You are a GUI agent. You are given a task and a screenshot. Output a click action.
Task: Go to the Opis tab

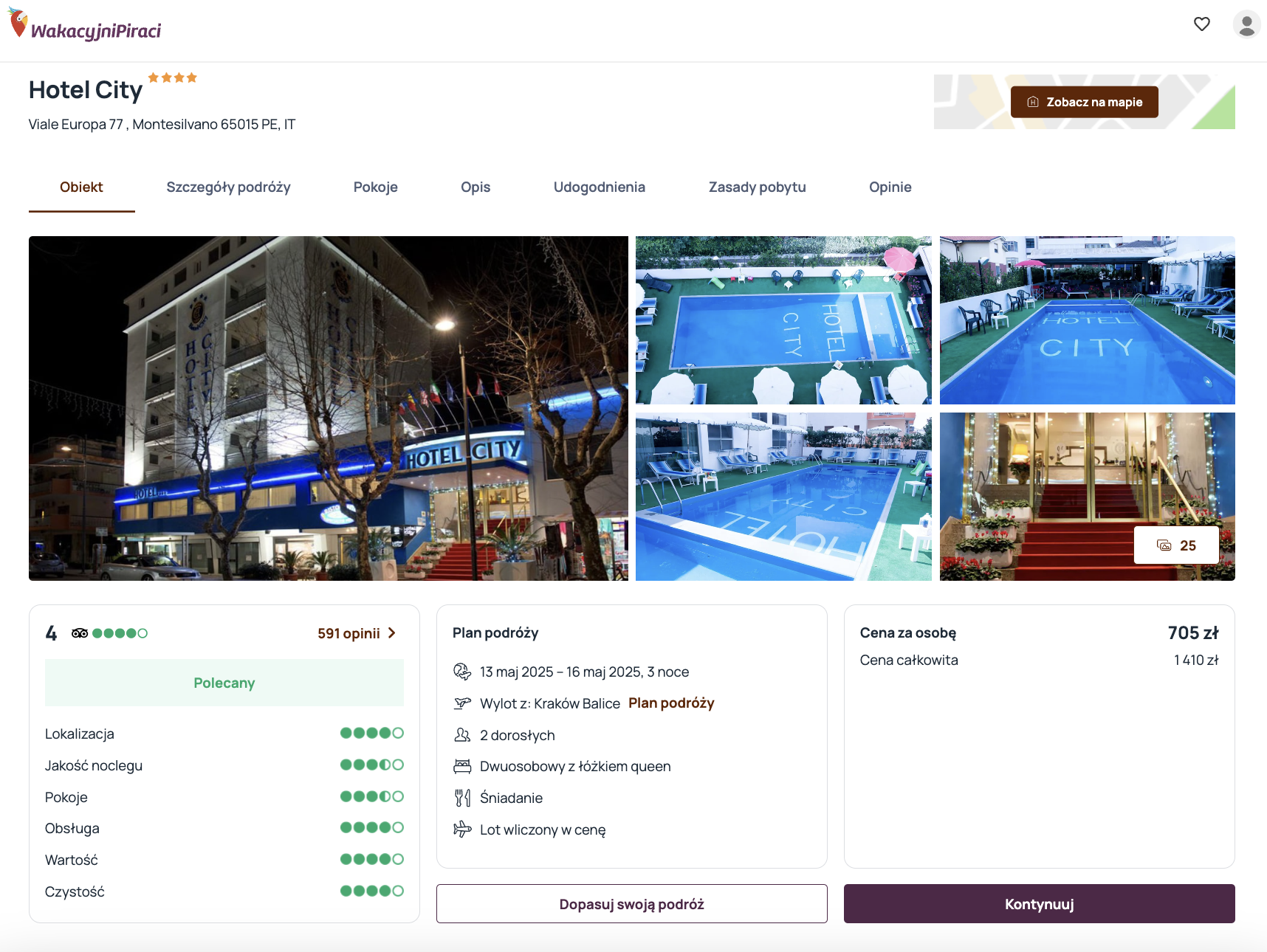coord(475,187)
